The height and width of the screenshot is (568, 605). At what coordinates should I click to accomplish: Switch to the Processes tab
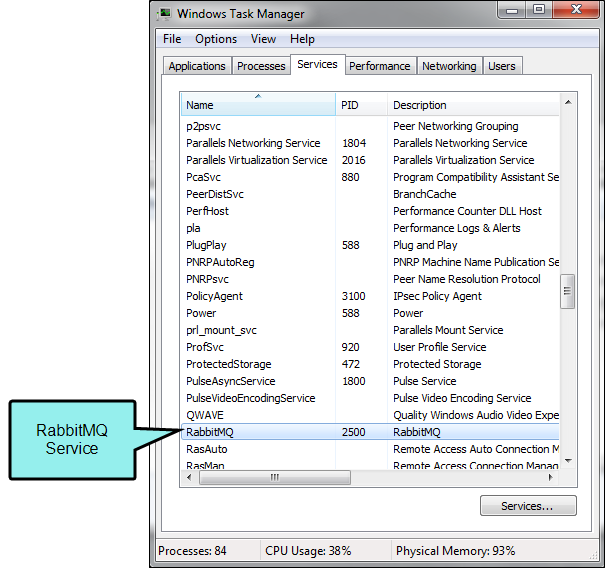[x=261, y=66]
